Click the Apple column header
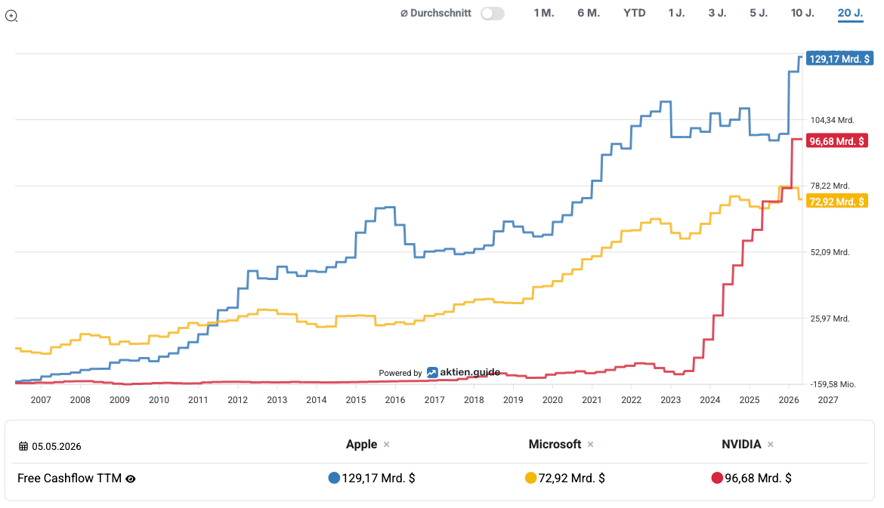The width and height of the screenshot is (884, 508). click(x=361, y=444)
